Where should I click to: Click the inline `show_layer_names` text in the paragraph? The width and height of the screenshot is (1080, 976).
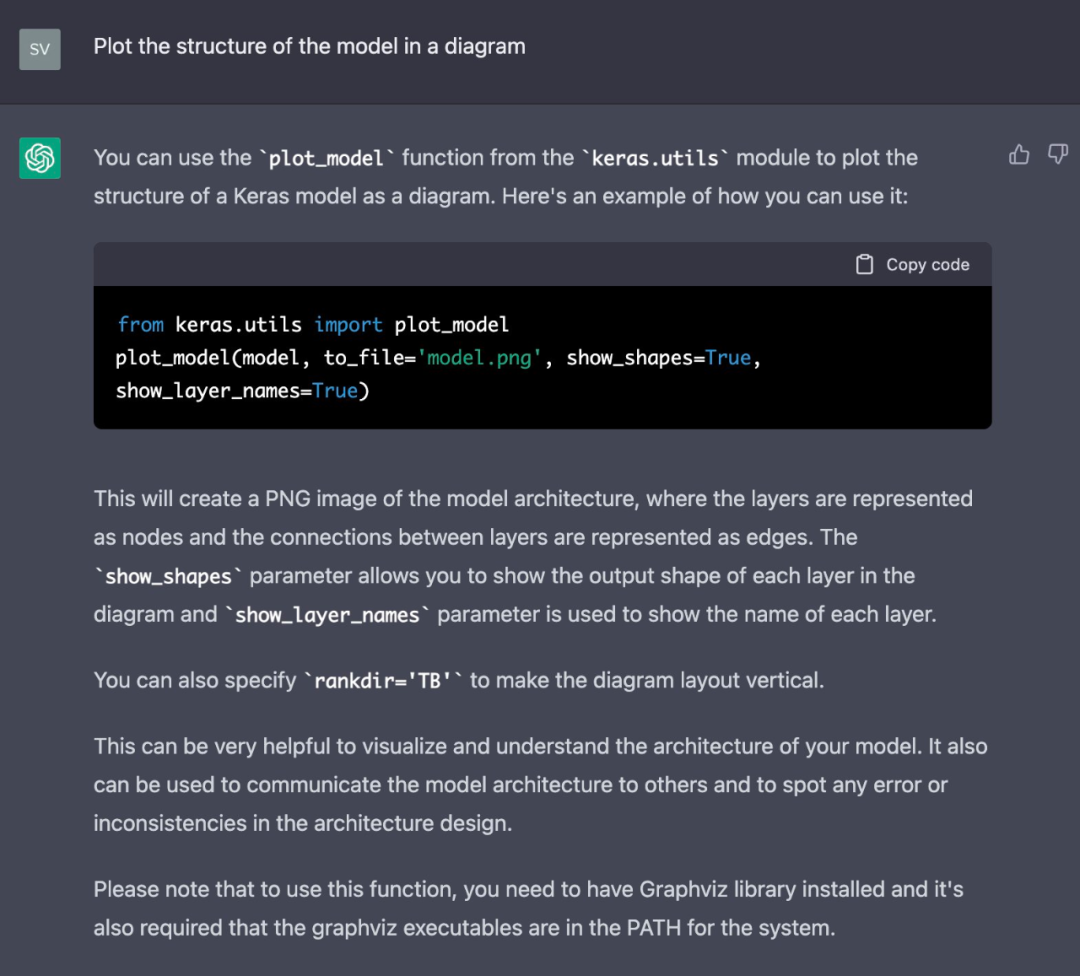point(327,615)
